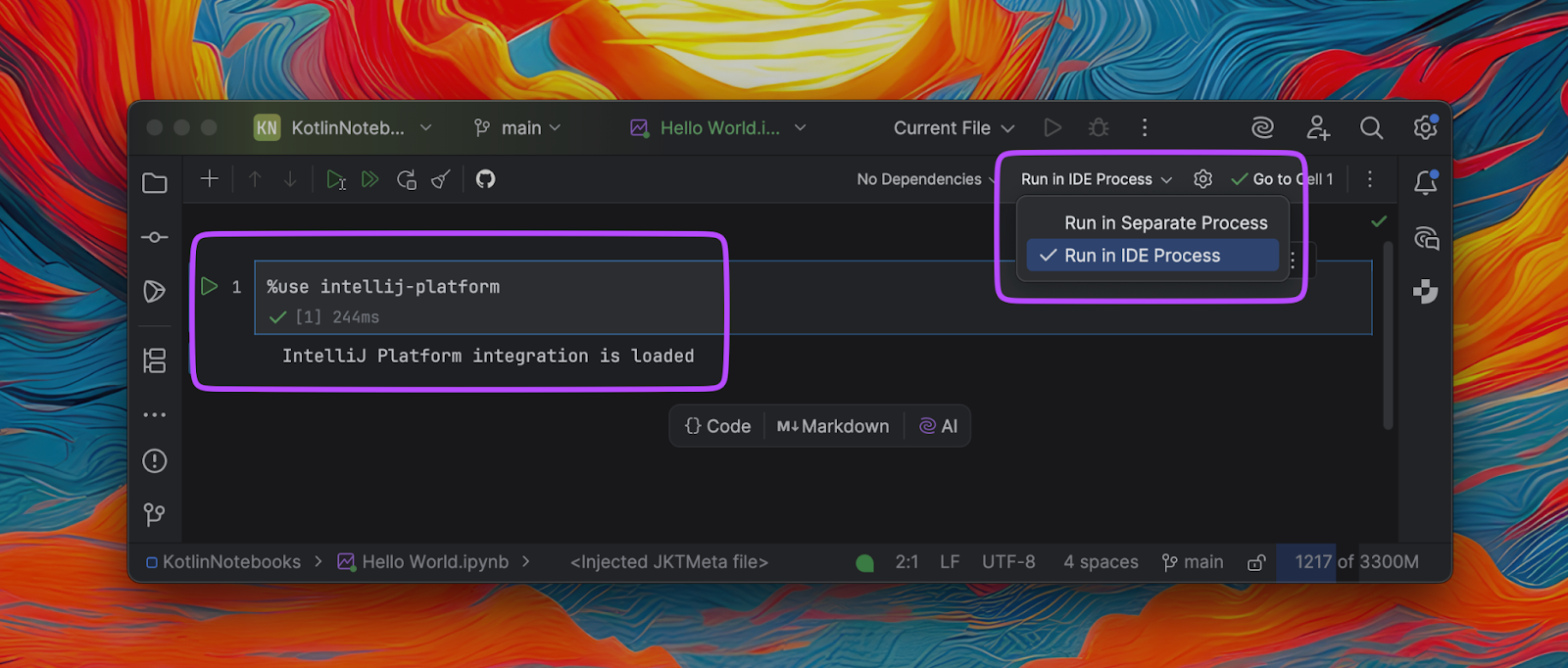Open the Structure tool window
This screenshot has height=668, width=1568.
coord(155,360)
